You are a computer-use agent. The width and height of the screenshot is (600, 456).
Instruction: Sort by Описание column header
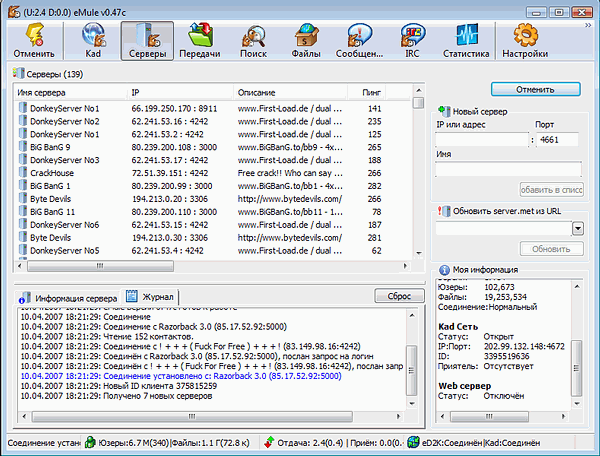[x=290, y=93]
